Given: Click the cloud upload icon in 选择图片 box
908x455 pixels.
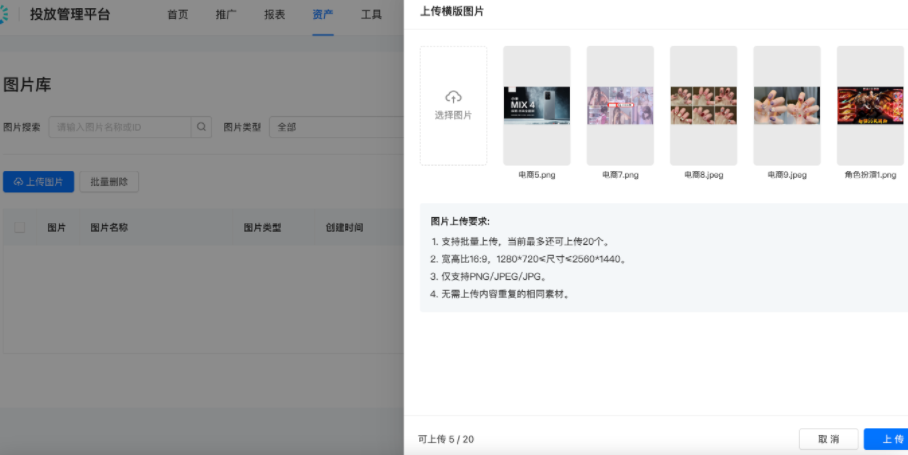Looking at the screenshot, I should coord(453,97).
